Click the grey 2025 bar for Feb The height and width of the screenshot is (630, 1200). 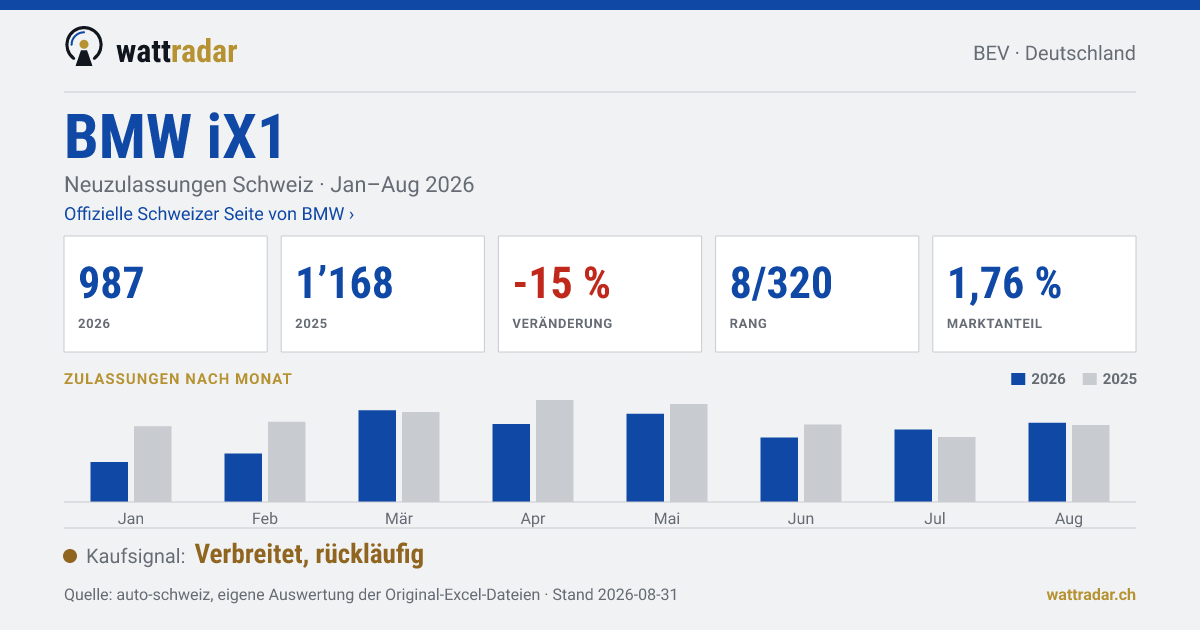pos(287,462)
